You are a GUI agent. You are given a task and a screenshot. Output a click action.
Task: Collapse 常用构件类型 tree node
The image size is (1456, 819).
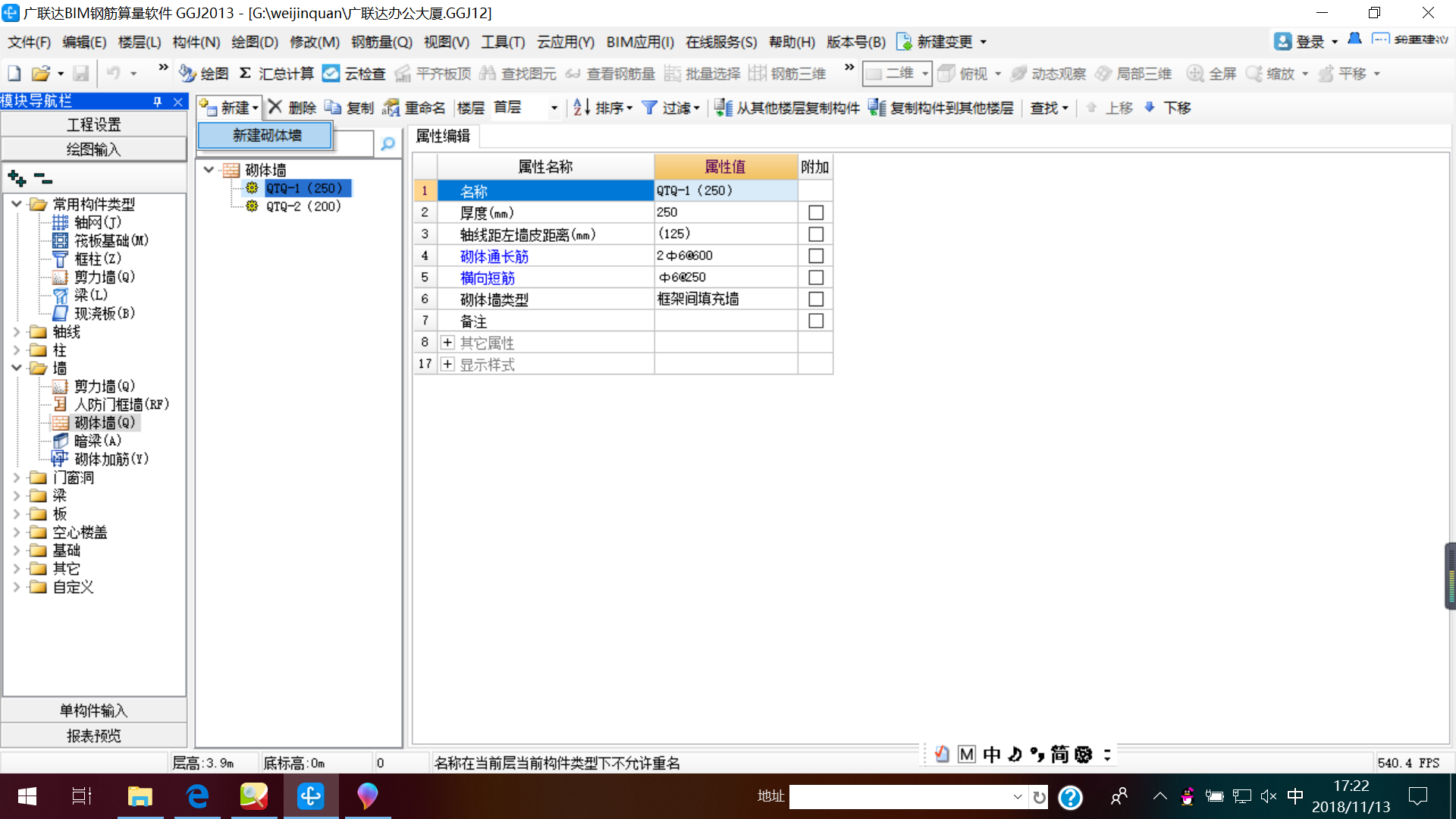[x=16, y=204]
